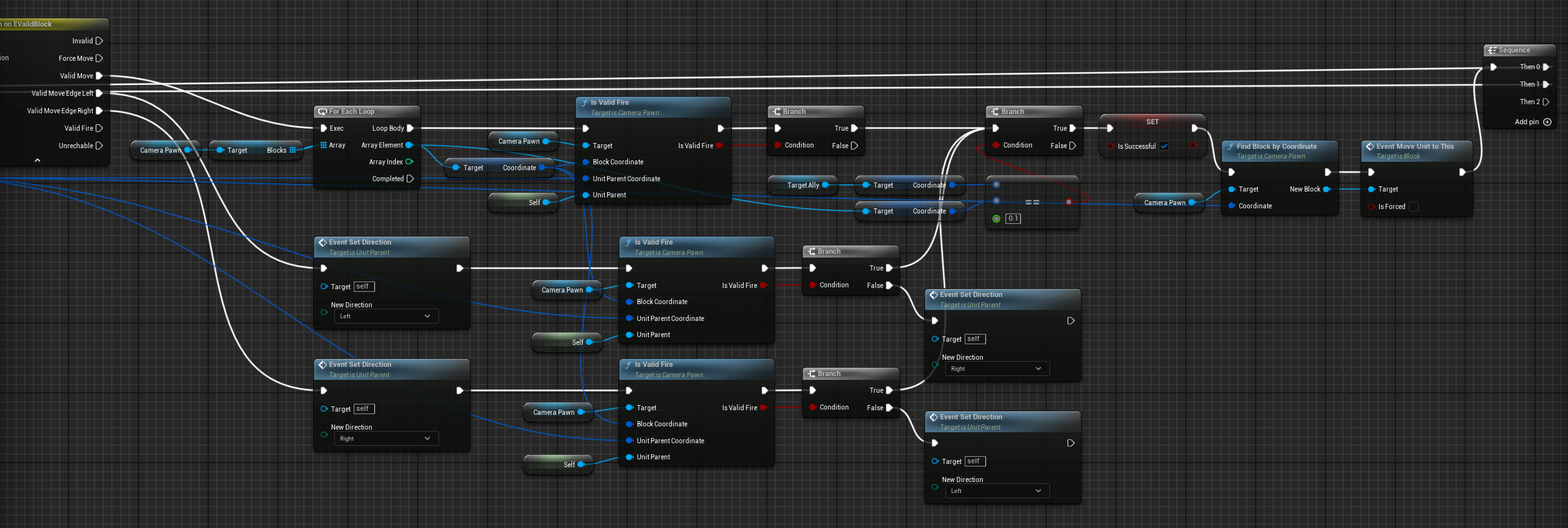Click the New Block output pin
Viewport: 1568px width, 528px height.
point(1327,189)
